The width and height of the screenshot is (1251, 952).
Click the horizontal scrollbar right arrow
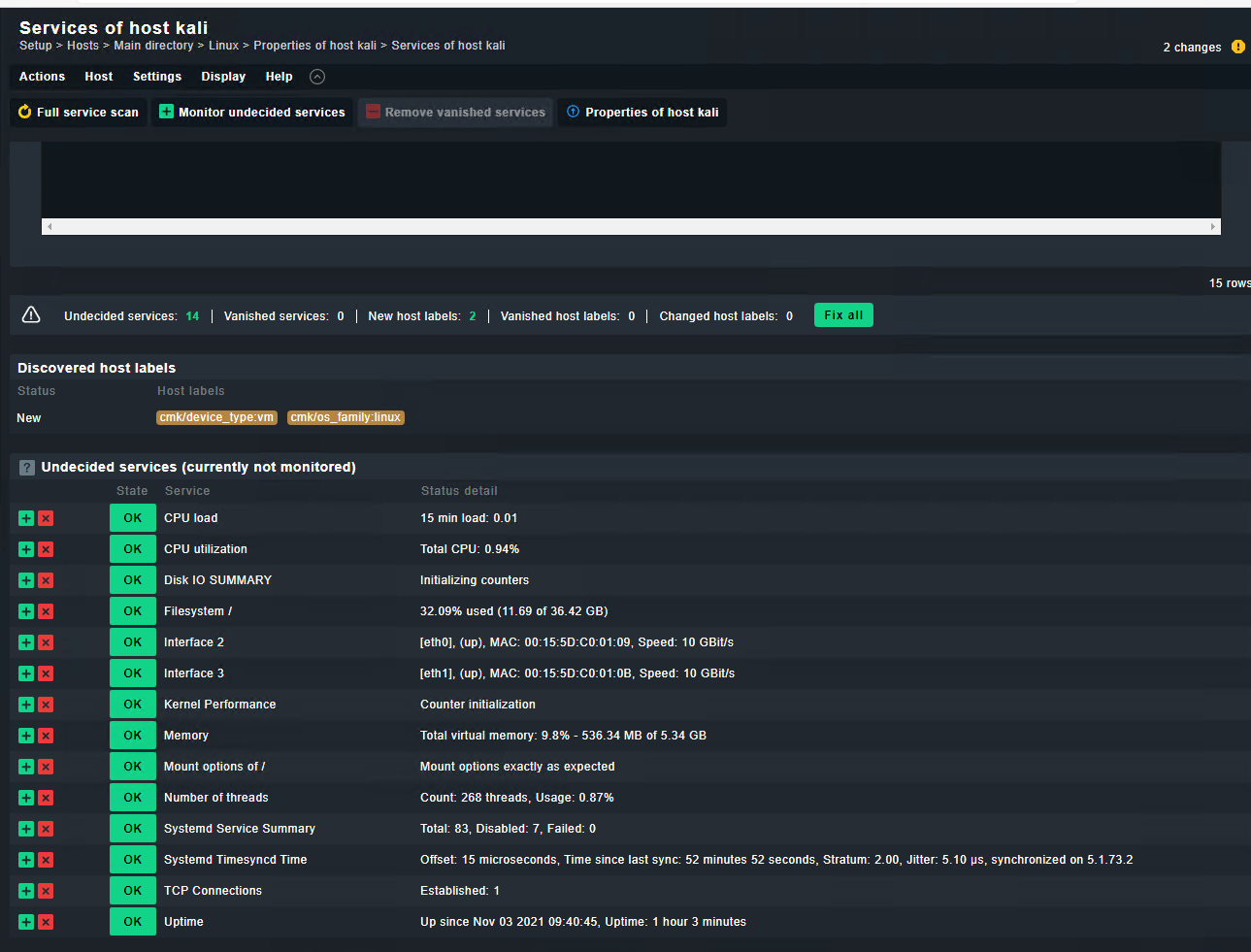1212,227
